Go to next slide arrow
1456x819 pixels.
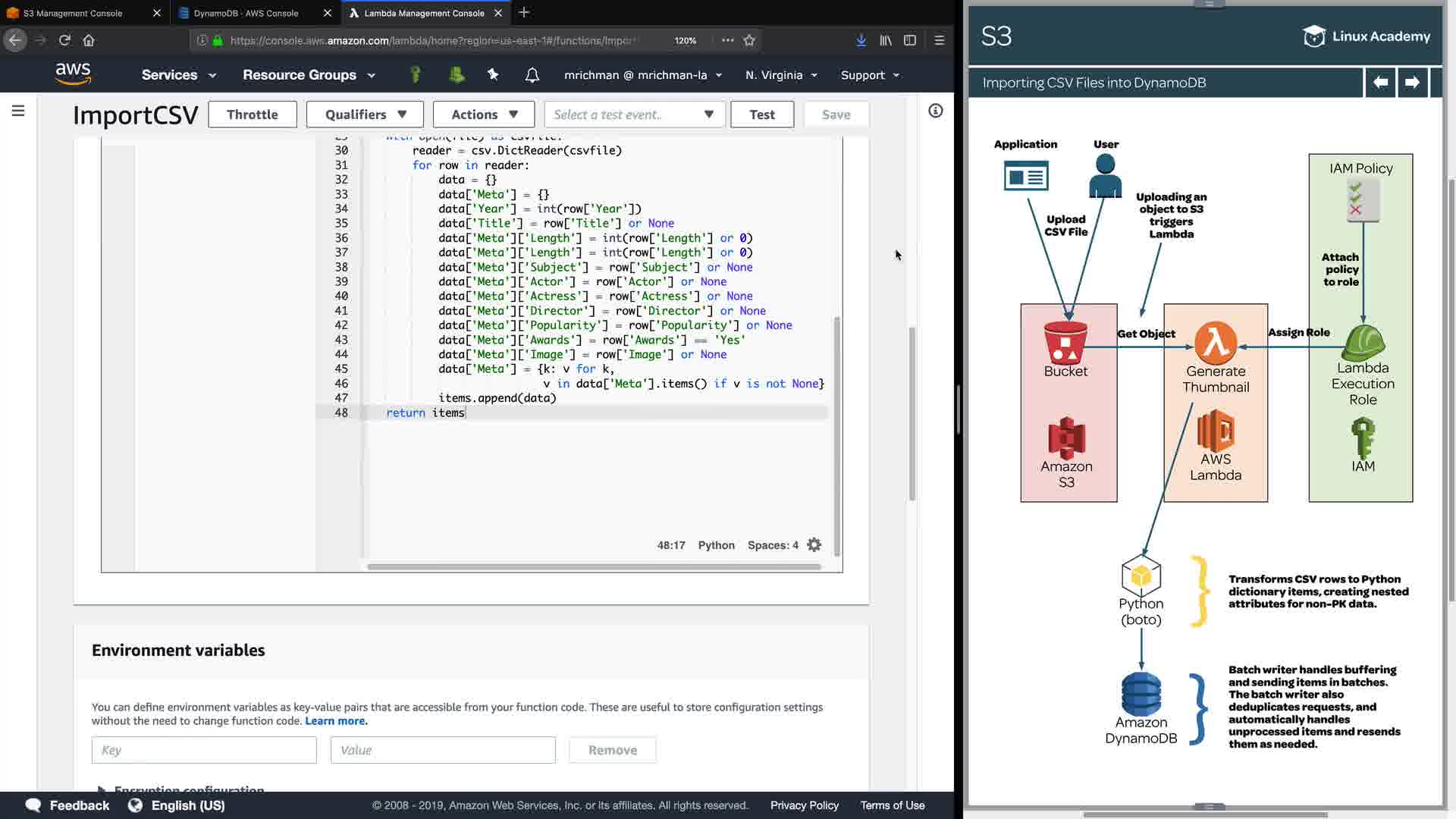click(1412, 83)
